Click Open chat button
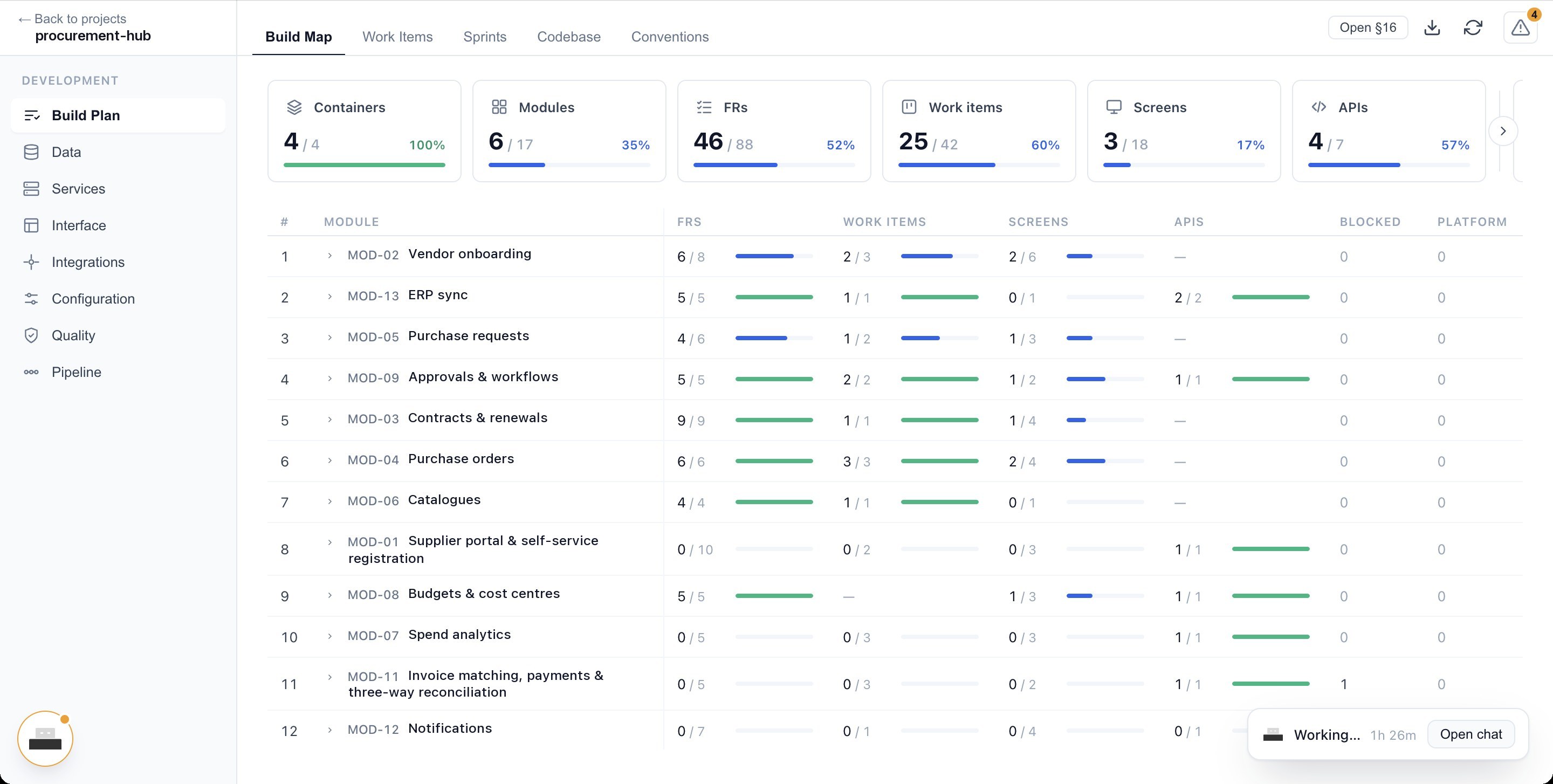 (x=1471, y=734)
